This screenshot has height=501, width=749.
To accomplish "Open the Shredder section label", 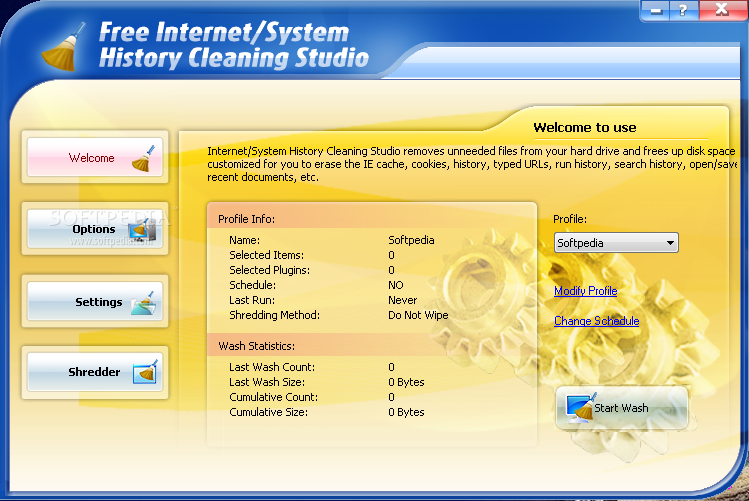I will pyautogui.click(x=94, y=372).
